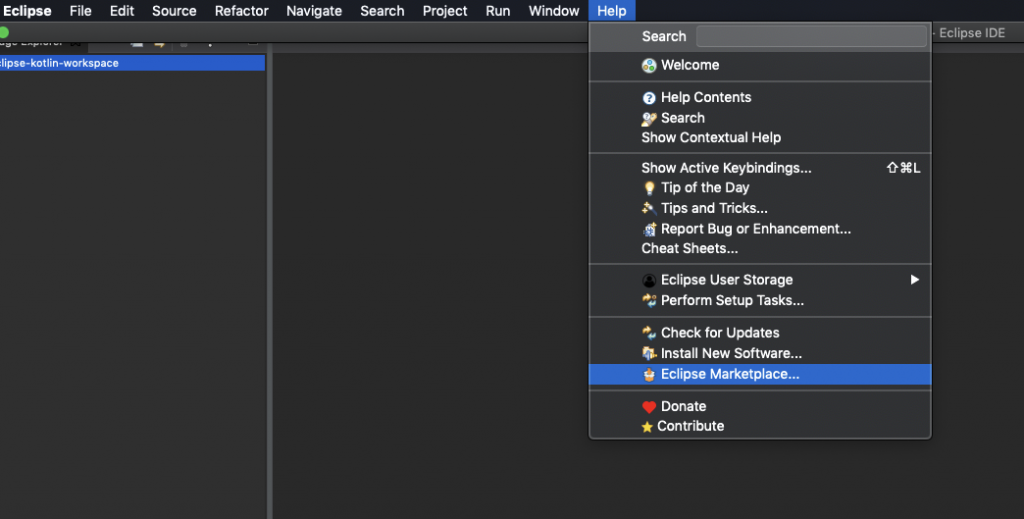Screen dimensions: 1024x519
Task: Click the Welcome globe icon
Action: tap(649, 66)
